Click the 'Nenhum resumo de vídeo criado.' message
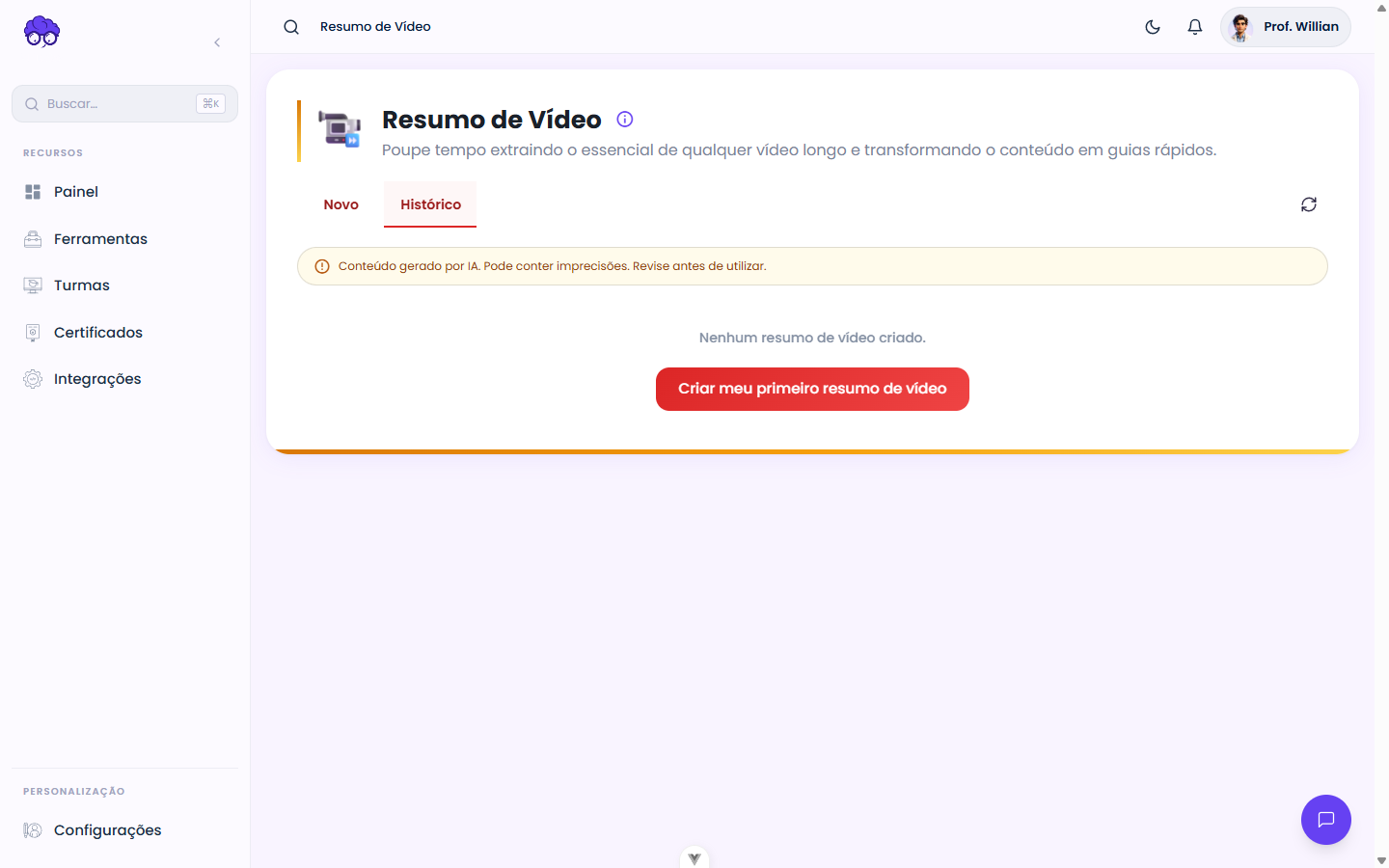The image size is (1389, 868). click(812, 338)
